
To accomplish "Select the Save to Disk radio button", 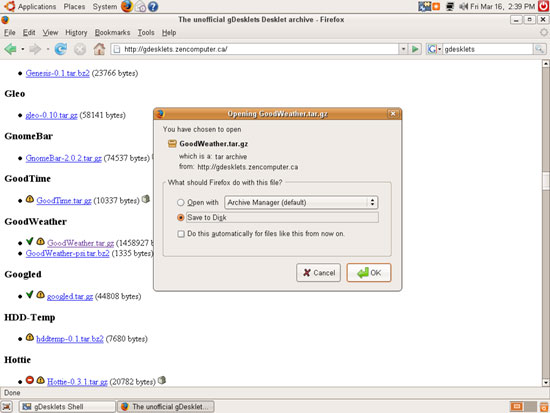I will pyautogui.click(x=181, y=218).
